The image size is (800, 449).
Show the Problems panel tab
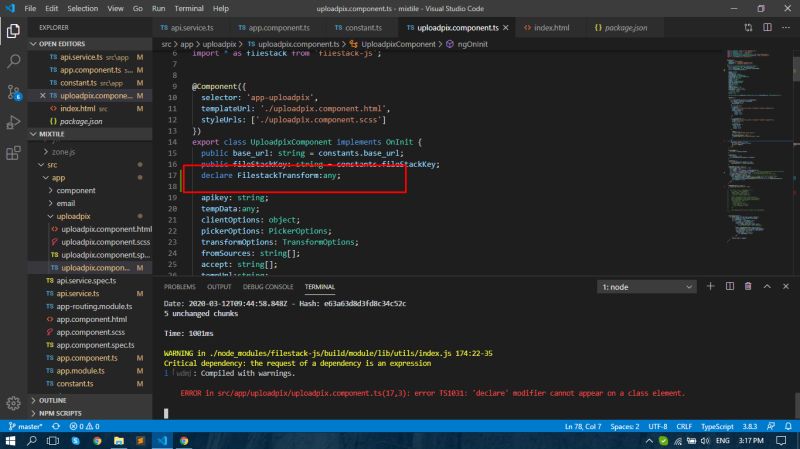click(x=180, y=287)
